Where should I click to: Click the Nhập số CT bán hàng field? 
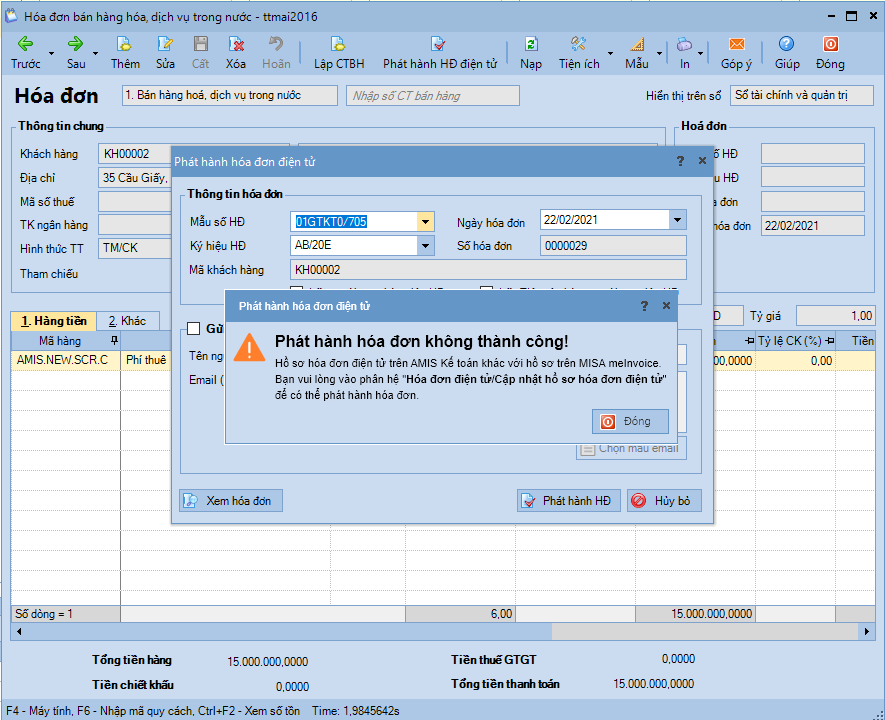pyautogui.click(x=433, y=96)
